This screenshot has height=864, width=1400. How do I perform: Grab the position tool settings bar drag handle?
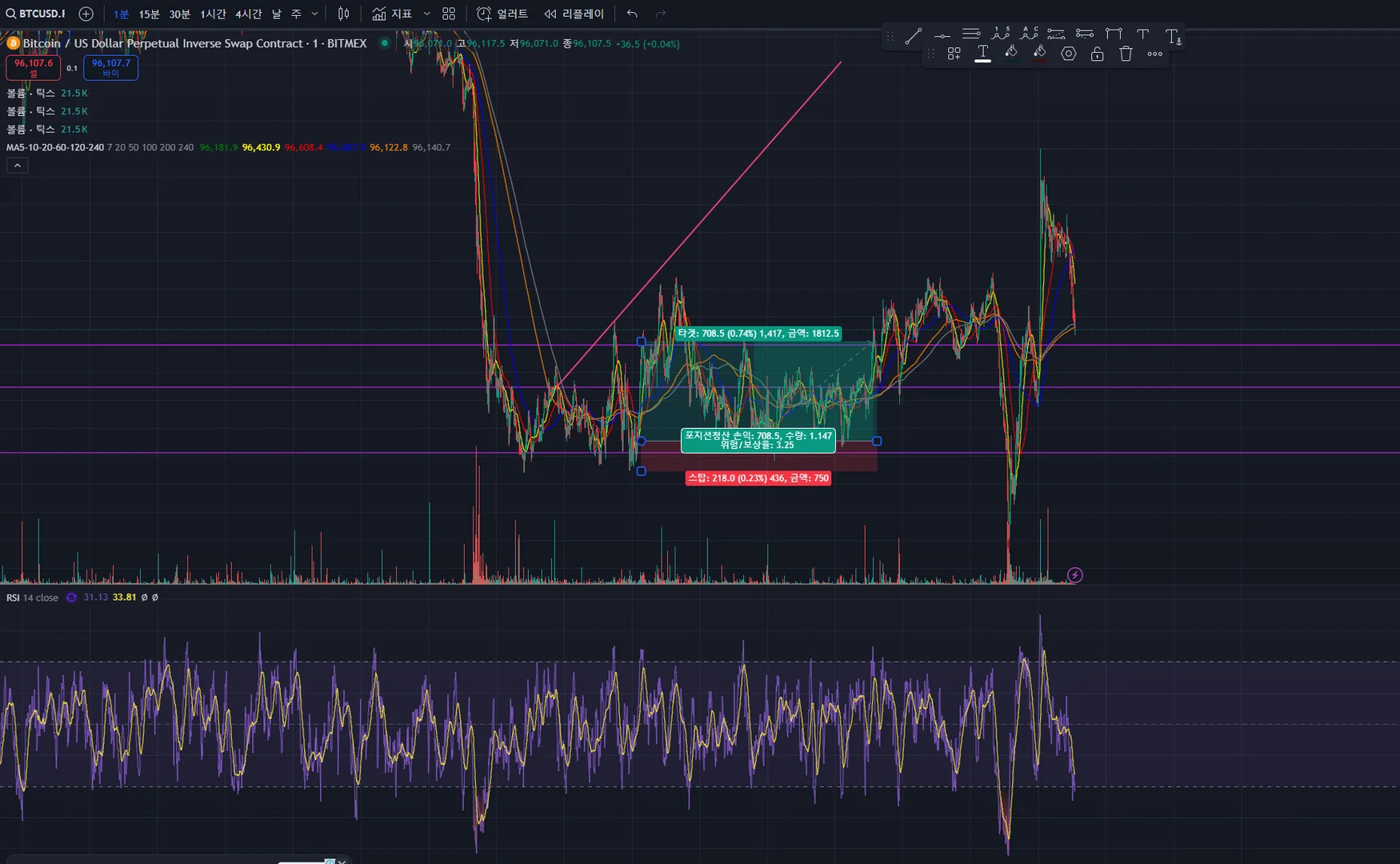pyautogui.click(x=930, y=54)
